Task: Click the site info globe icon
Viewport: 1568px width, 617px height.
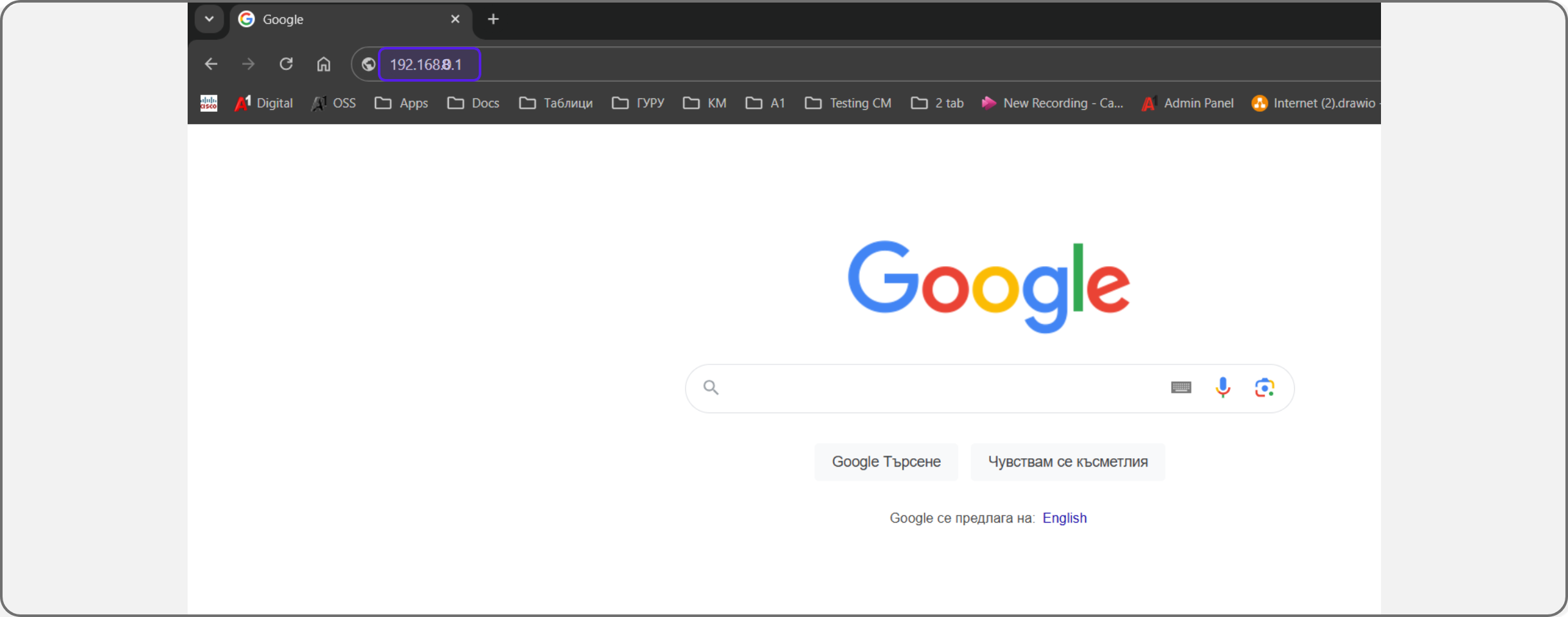Action: click(368, 64)
